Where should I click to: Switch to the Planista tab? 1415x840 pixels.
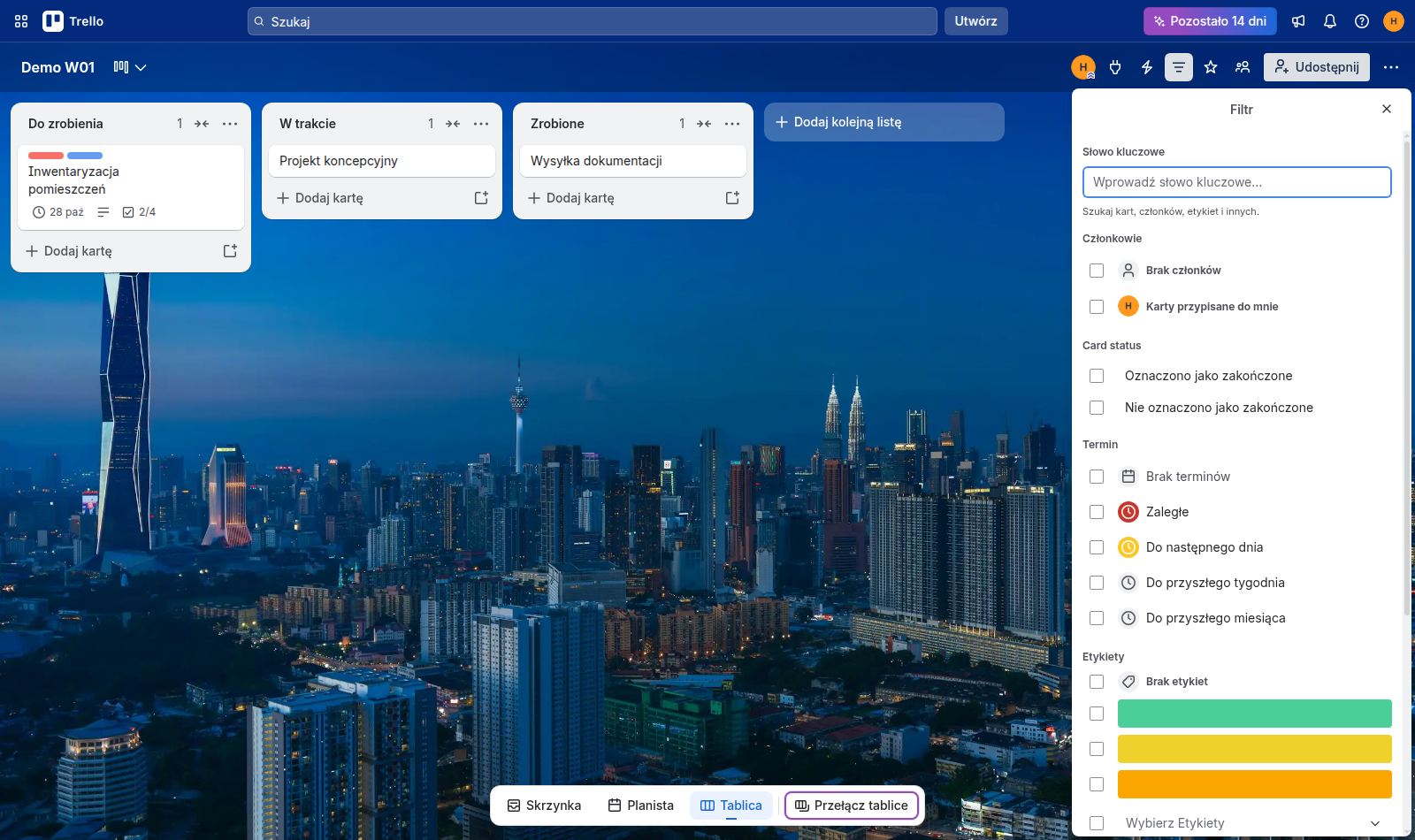point(640,806)
